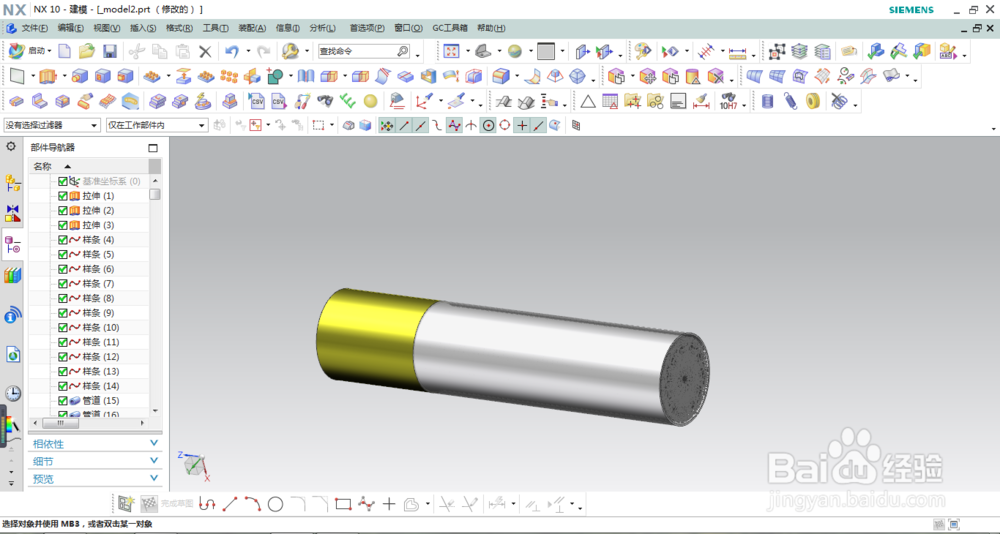Click the New file icon

click(x=64, y=51)
